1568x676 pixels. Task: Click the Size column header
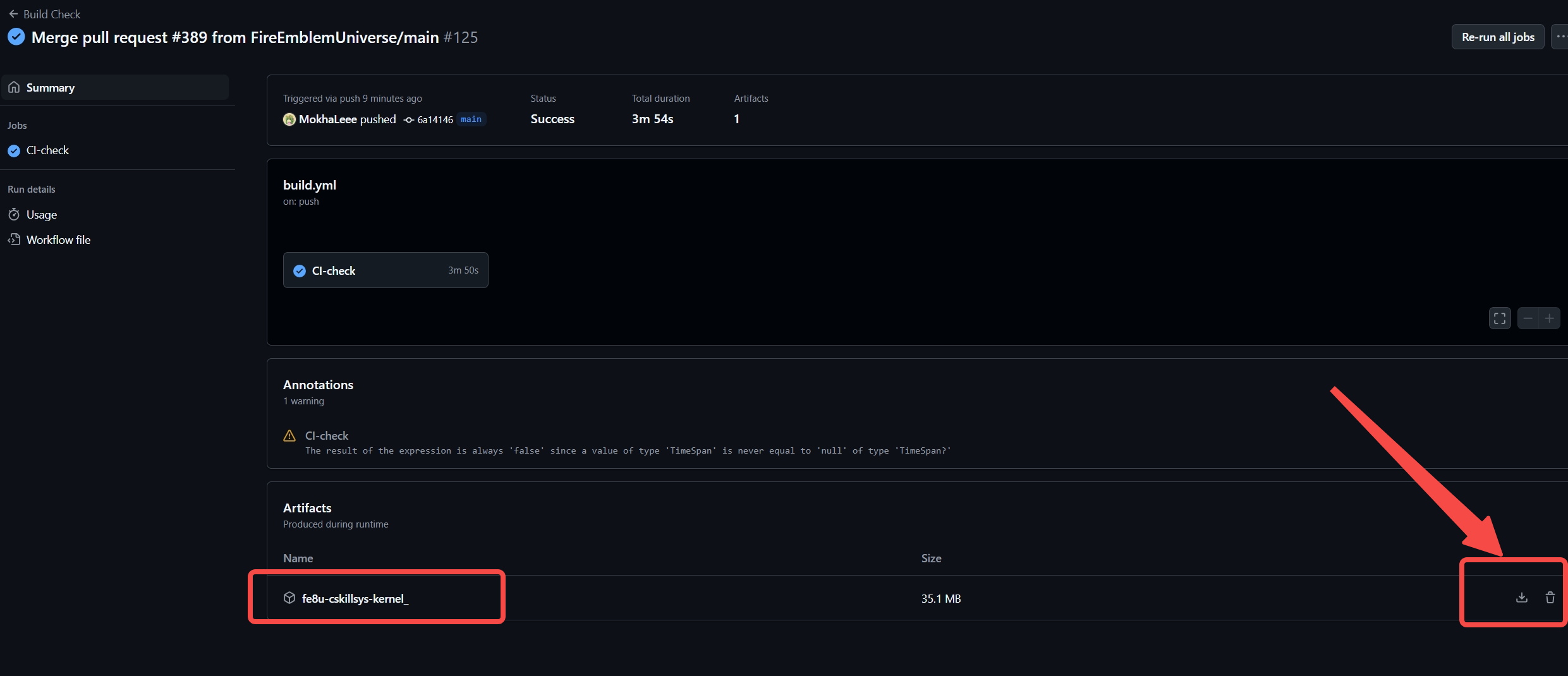point(931,558)
